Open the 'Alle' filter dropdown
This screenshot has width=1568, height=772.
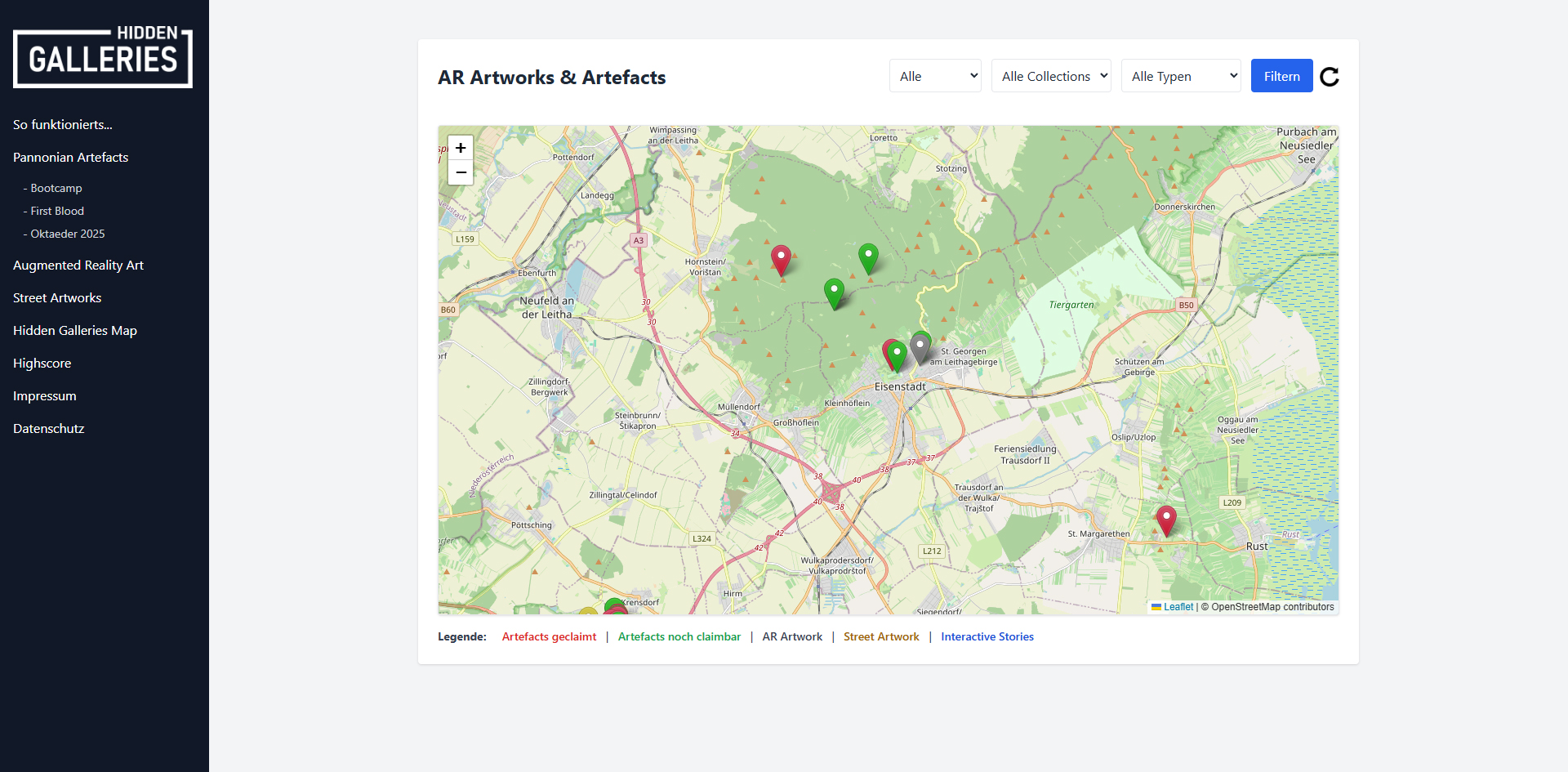(x=935, y=76)
